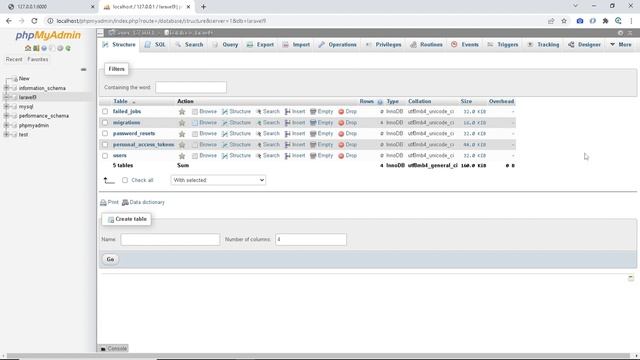Expand the test database node
The image size is (640, 360).
coord(6,135)
